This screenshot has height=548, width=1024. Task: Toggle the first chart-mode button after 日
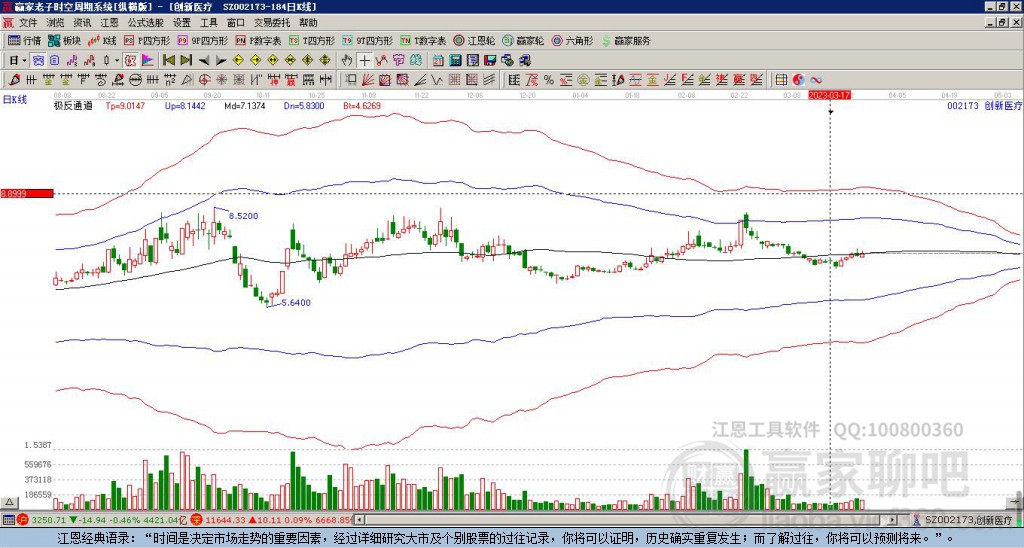click(37, 61)
